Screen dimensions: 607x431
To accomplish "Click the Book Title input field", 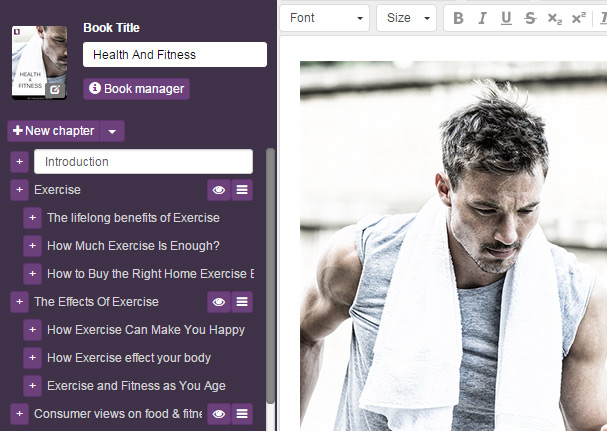I will click(174, 55).
